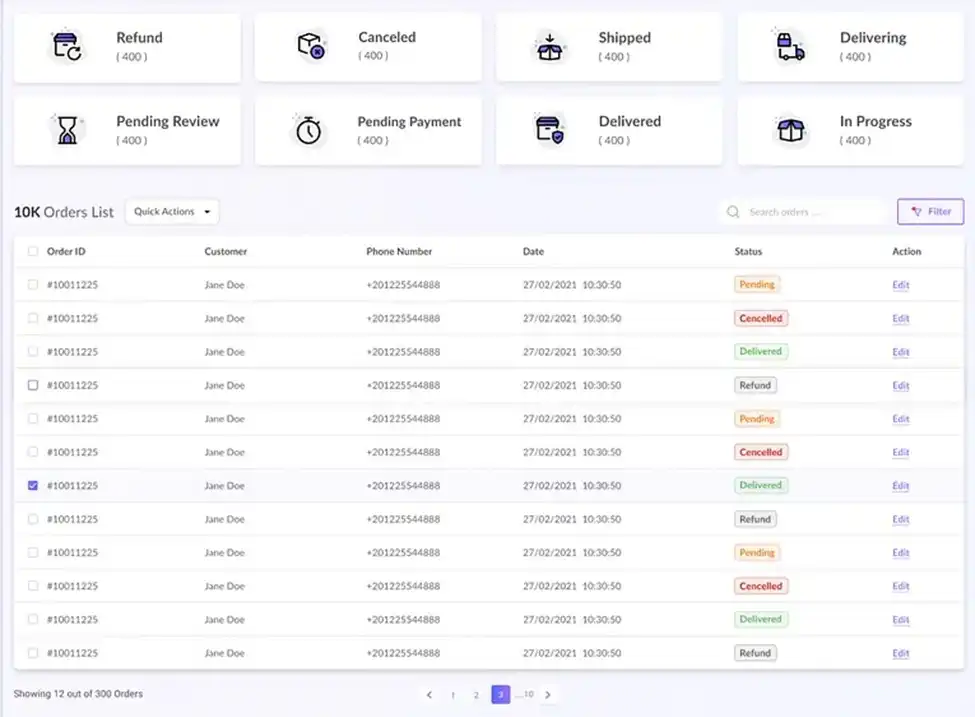This screenshot has height=717, width=975.
Task: Click the Pending Payment stopwatch icon
Action: click(309, 130)
